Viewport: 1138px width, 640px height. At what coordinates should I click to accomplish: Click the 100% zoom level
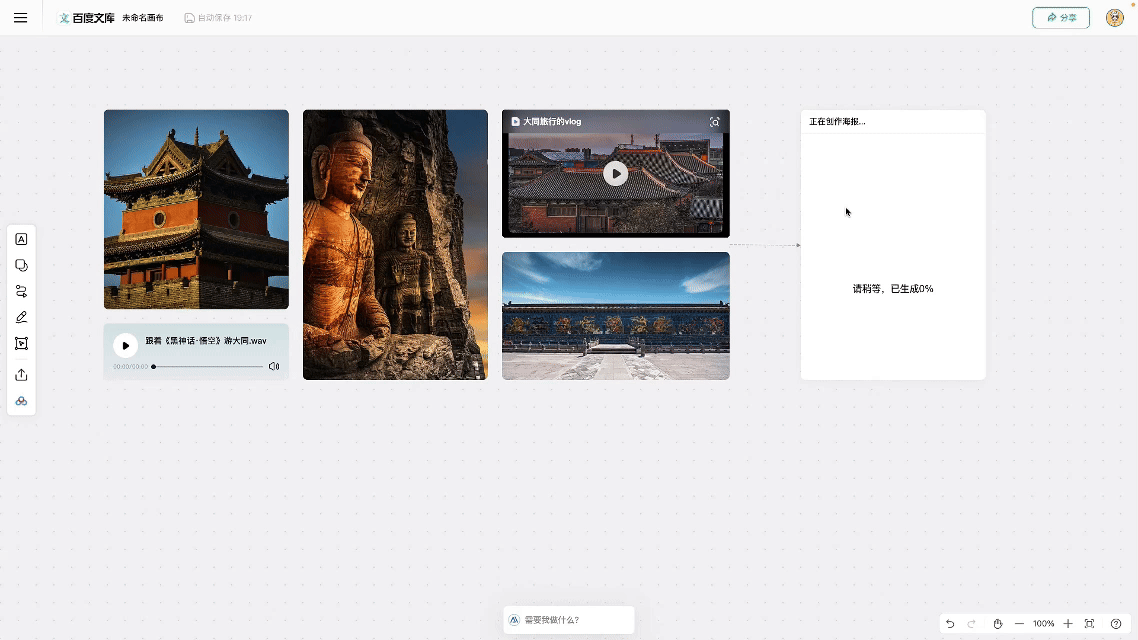[1044, 624]
